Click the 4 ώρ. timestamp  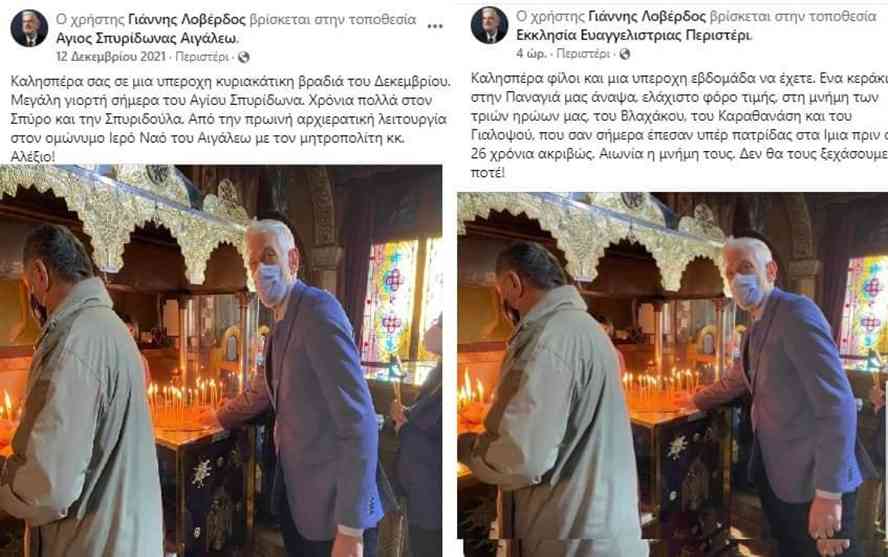531,54
